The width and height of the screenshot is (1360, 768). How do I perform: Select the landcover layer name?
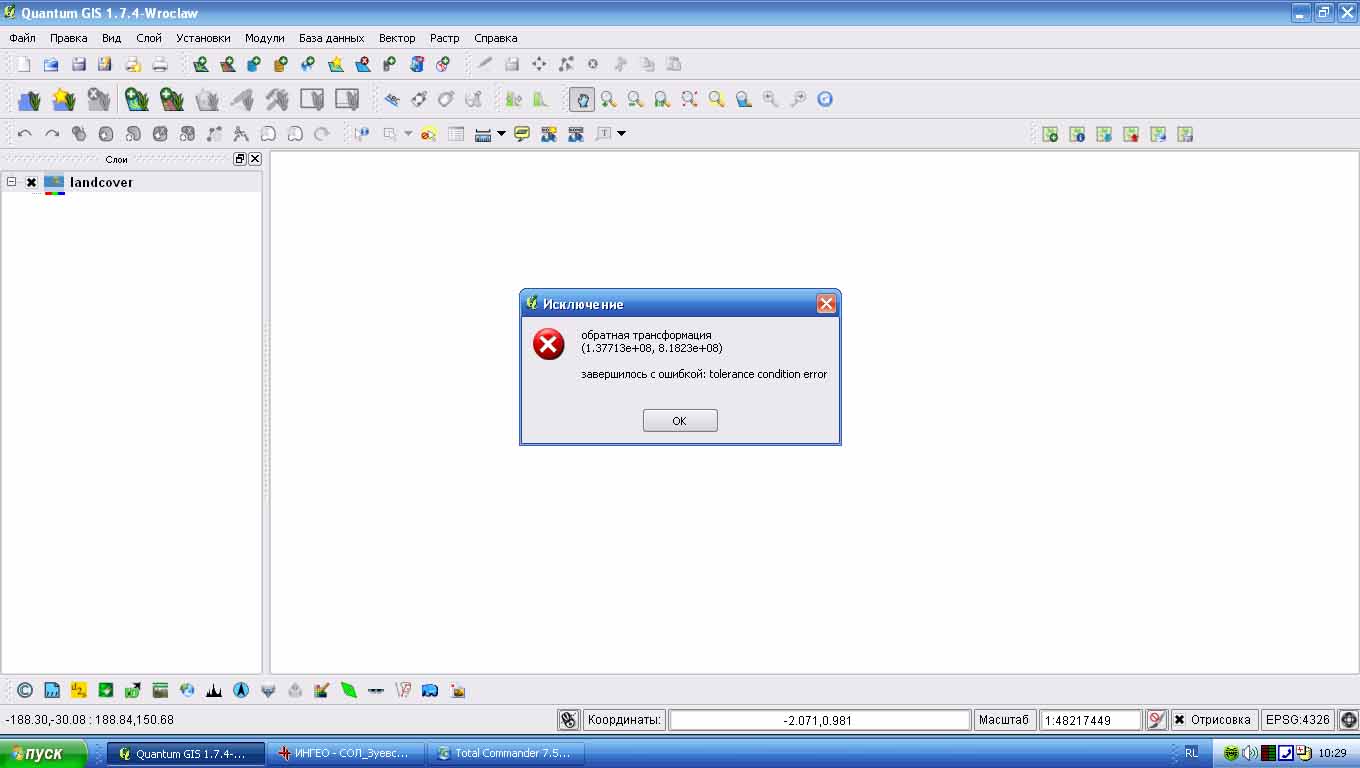coord(101,182)
